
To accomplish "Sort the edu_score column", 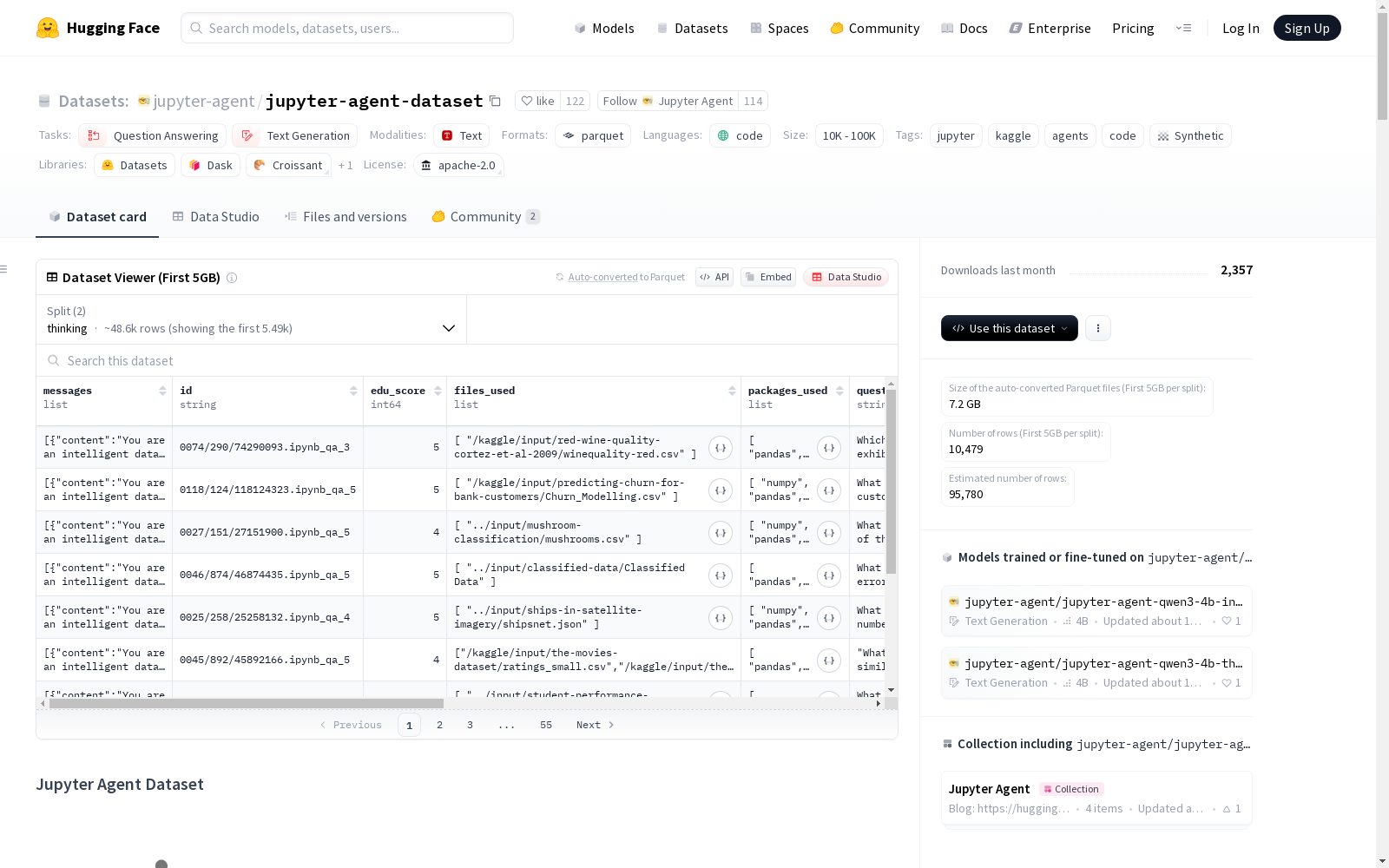I will pos(438,391).
